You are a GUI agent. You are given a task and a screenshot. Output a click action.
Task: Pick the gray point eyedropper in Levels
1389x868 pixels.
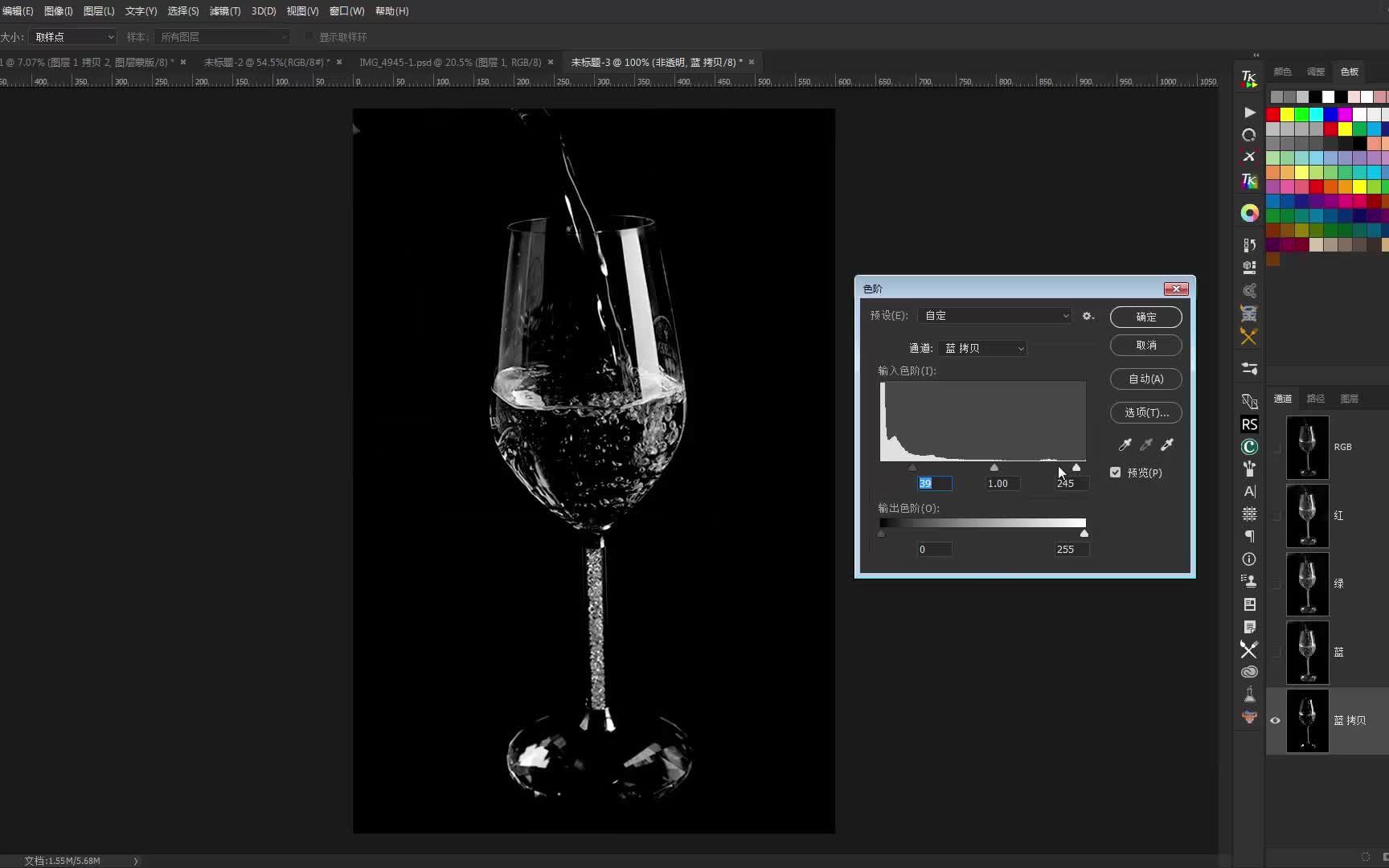[x=1146, y=444]
